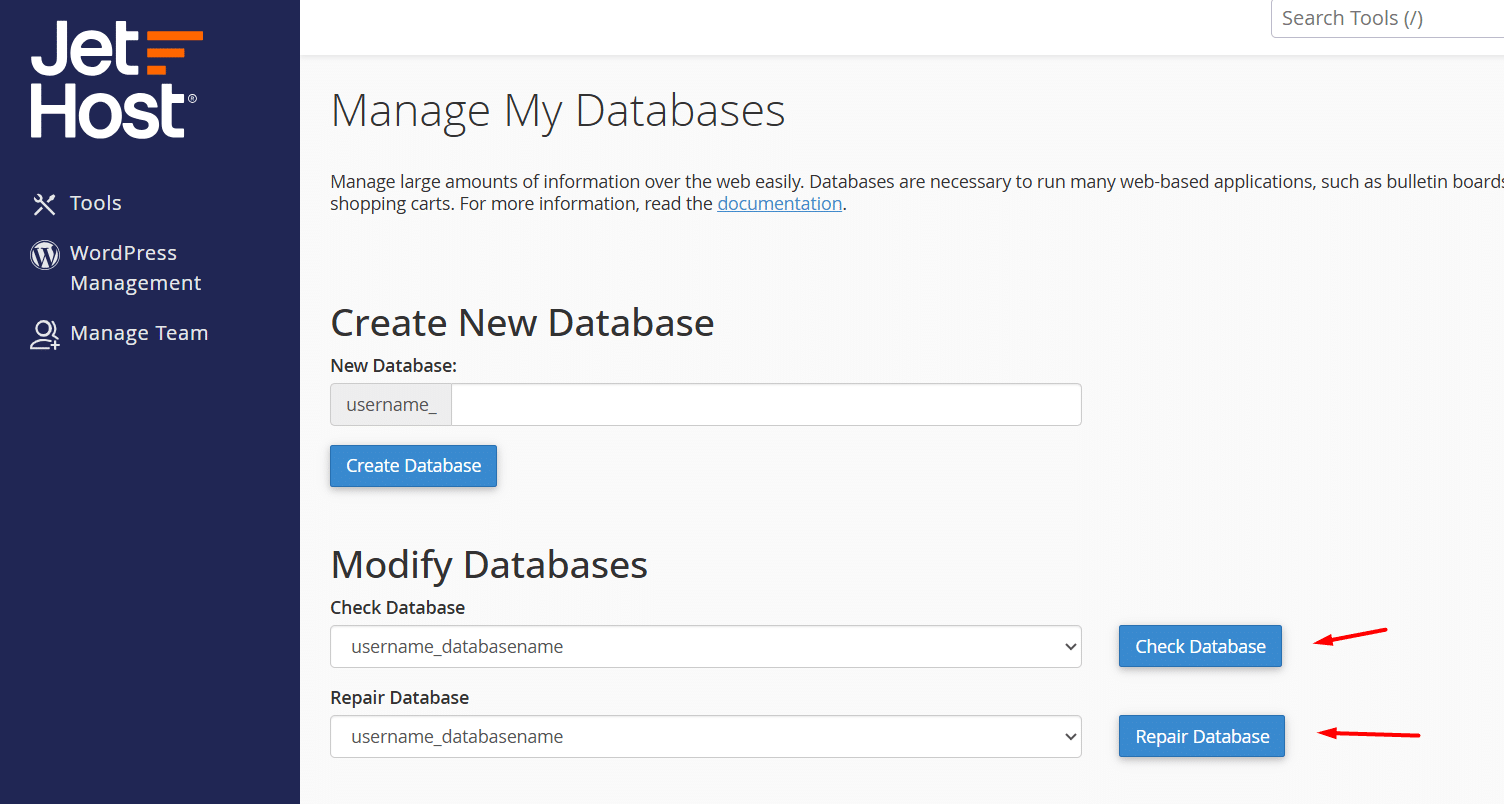The image size is (1504, 804).
Task: Open WordPress Management in the sidebar
Action: (136, 268)
